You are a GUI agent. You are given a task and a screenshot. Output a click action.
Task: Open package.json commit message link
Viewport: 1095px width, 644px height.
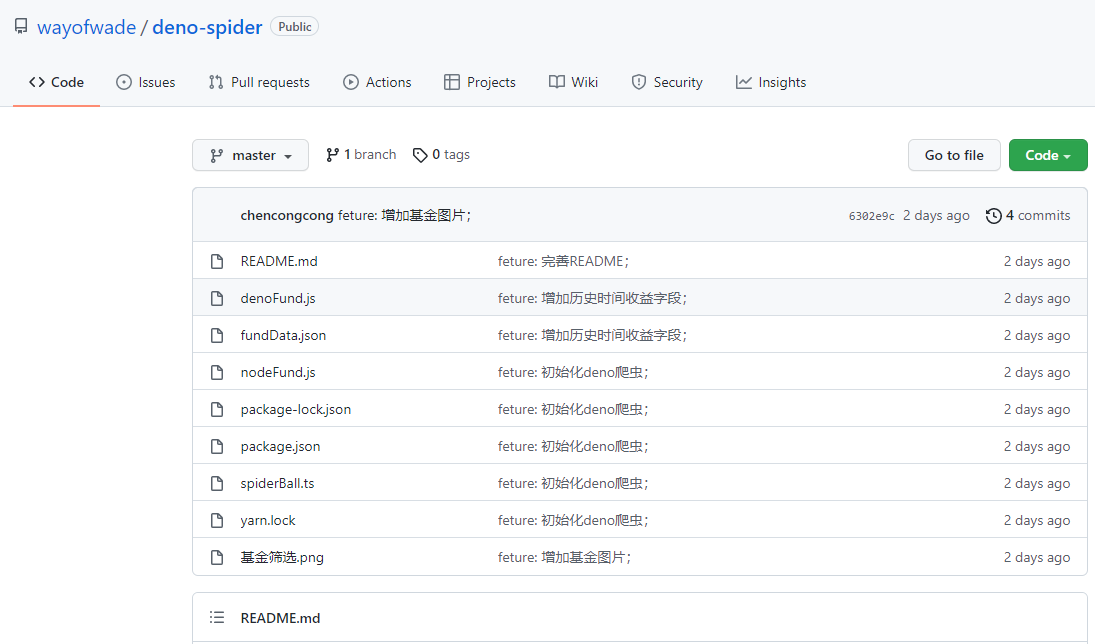(573, 446)
